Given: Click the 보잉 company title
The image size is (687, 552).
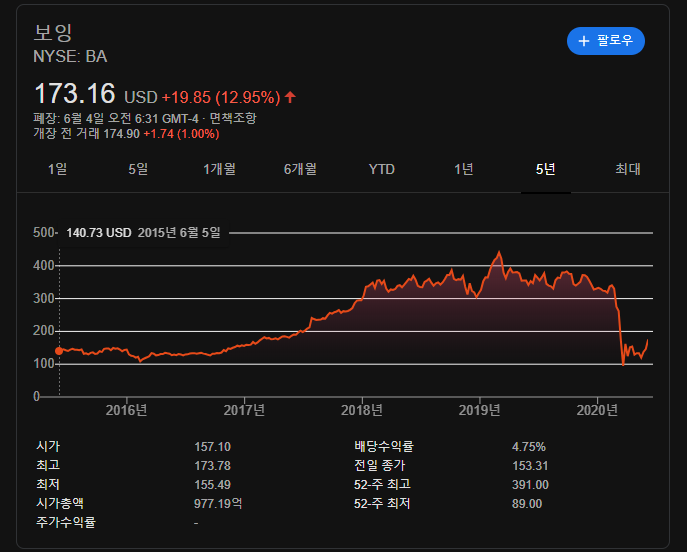Looking at the screenshot, I should (53, 32).
